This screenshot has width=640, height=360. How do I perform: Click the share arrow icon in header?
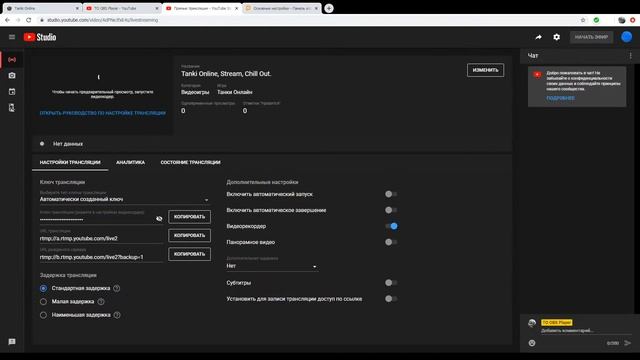(x=538, y=37)
